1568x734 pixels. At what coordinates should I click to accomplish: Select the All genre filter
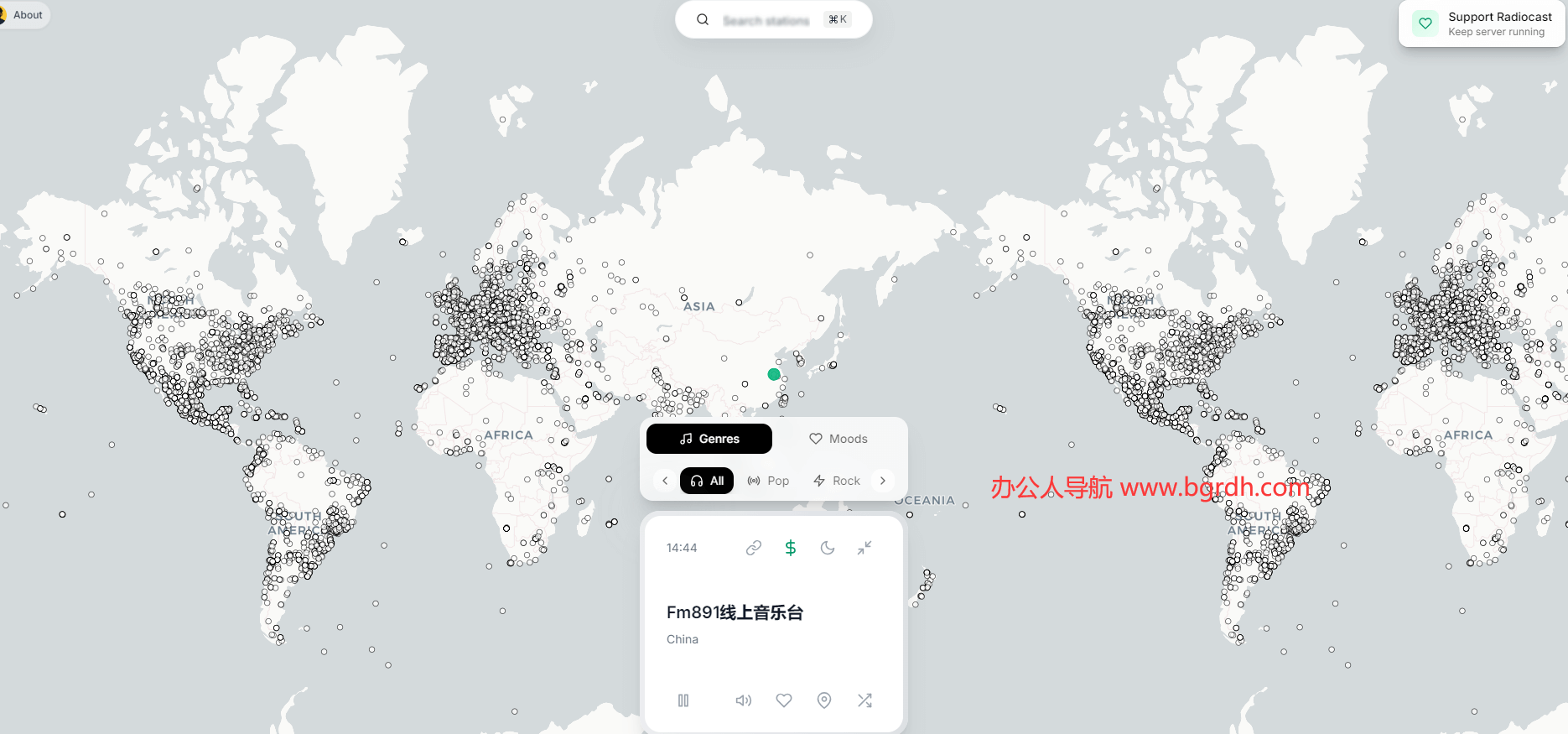707,481
